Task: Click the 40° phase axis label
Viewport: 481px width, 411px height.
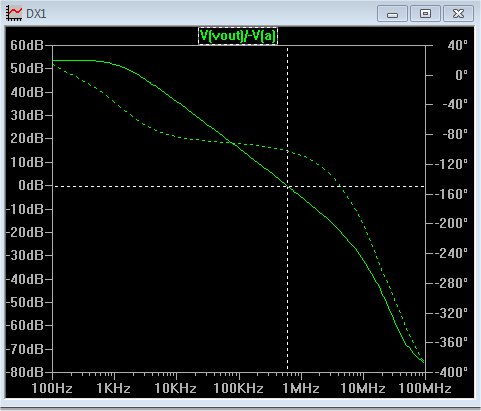Action: click(x=458, y=45)
